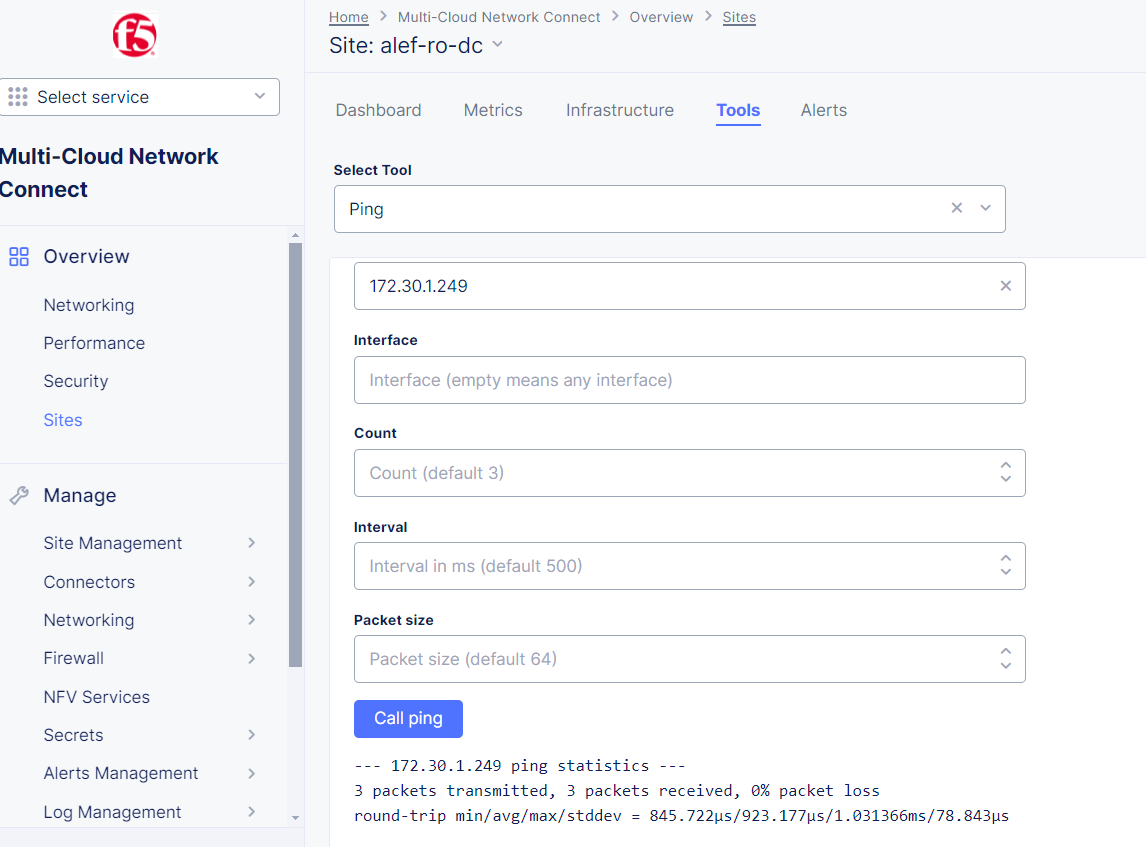Switch to the Infrastructure tab
The width and height of the screenshot is (1146, 847).
[x=620, y=110]
